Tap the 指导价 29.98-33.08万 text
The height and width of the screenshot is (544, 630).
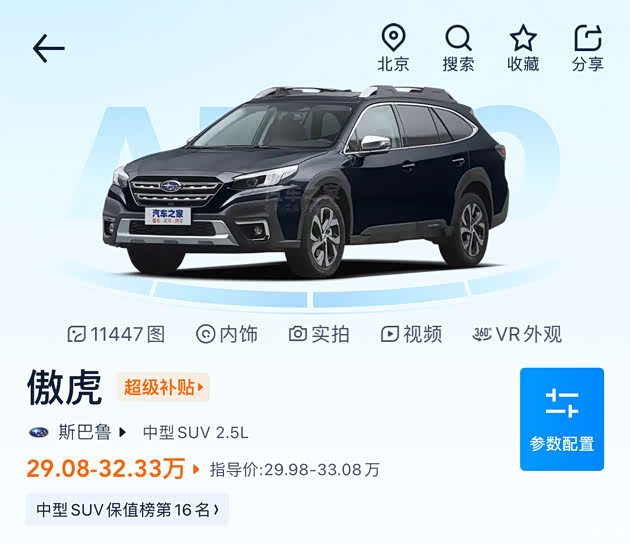click(295, 470)
